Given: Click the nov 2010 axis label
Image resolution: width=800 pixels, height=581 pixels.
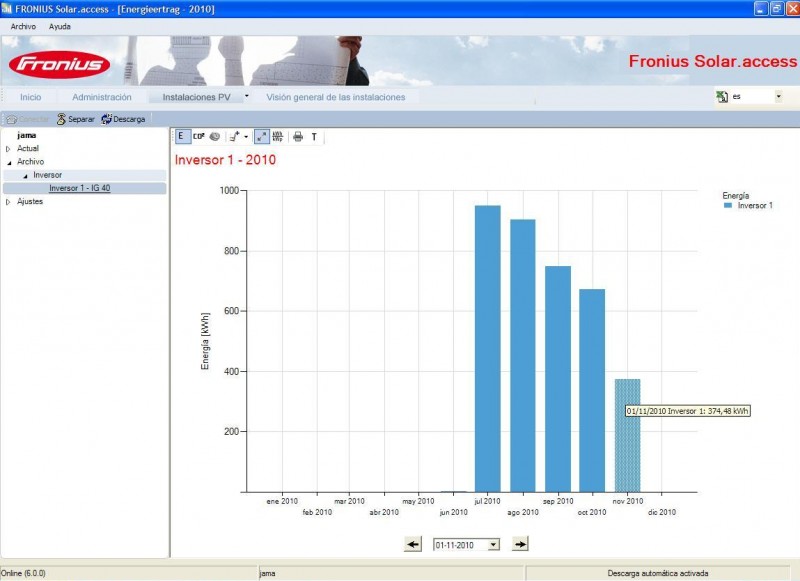Looking at the screenshot, I should [628, 501].
